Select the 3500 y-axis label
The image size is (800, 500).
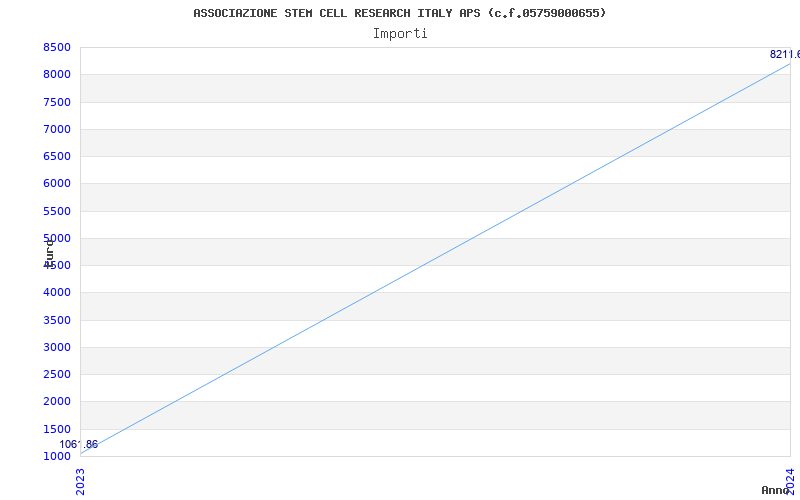point(57,320)
